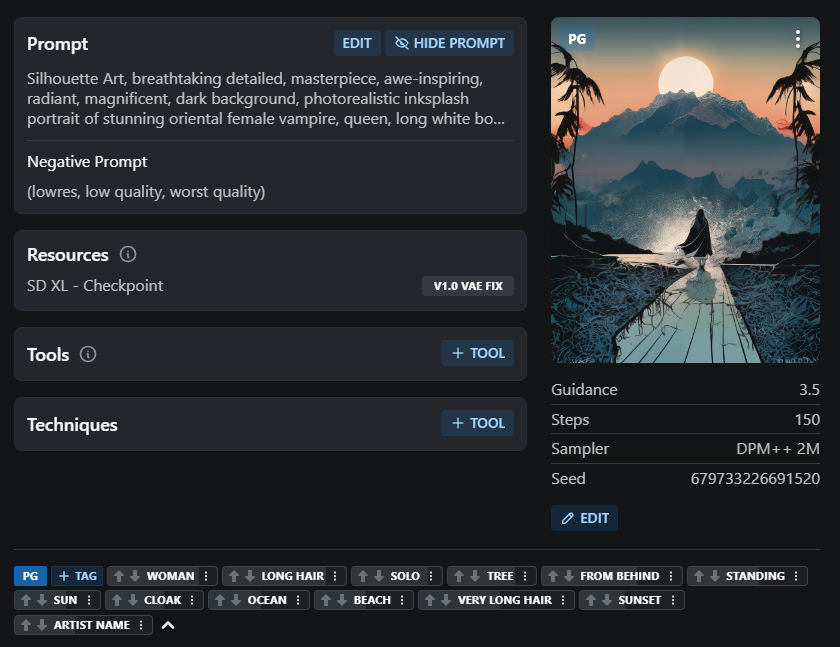Image resolution: width=840 pixels, height=647 pixels.
Task: Click the Tools info icon
Action: point(88,354)
